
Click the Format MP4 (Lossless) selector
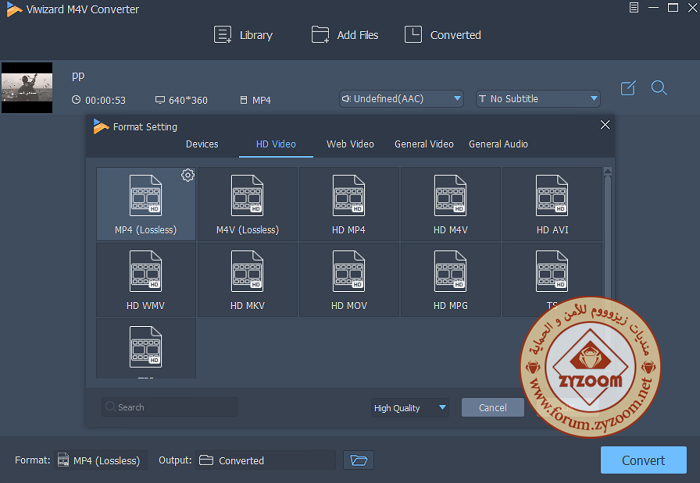click(x=100, y=460)
